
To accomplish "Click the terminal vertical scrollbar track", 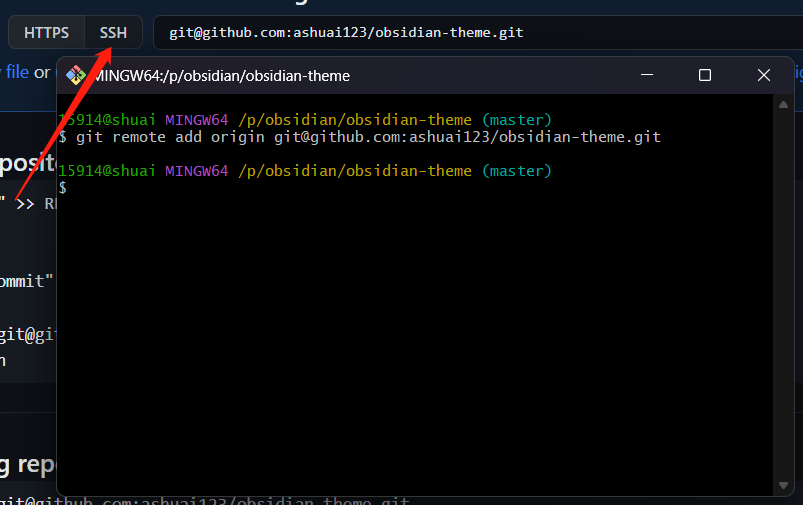I will click(x=785, y=300).
